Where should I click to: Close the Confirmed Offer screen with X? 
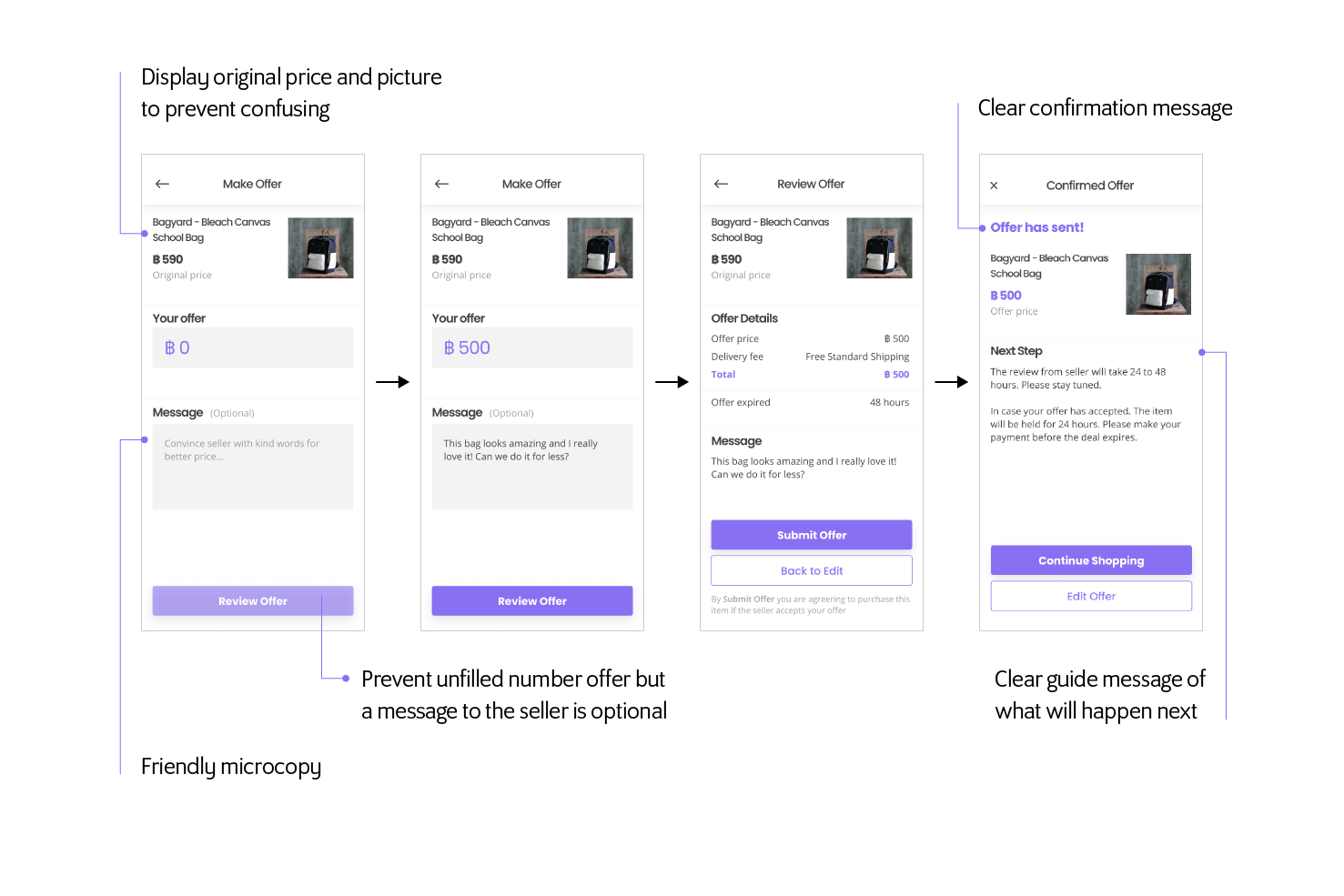994,186
